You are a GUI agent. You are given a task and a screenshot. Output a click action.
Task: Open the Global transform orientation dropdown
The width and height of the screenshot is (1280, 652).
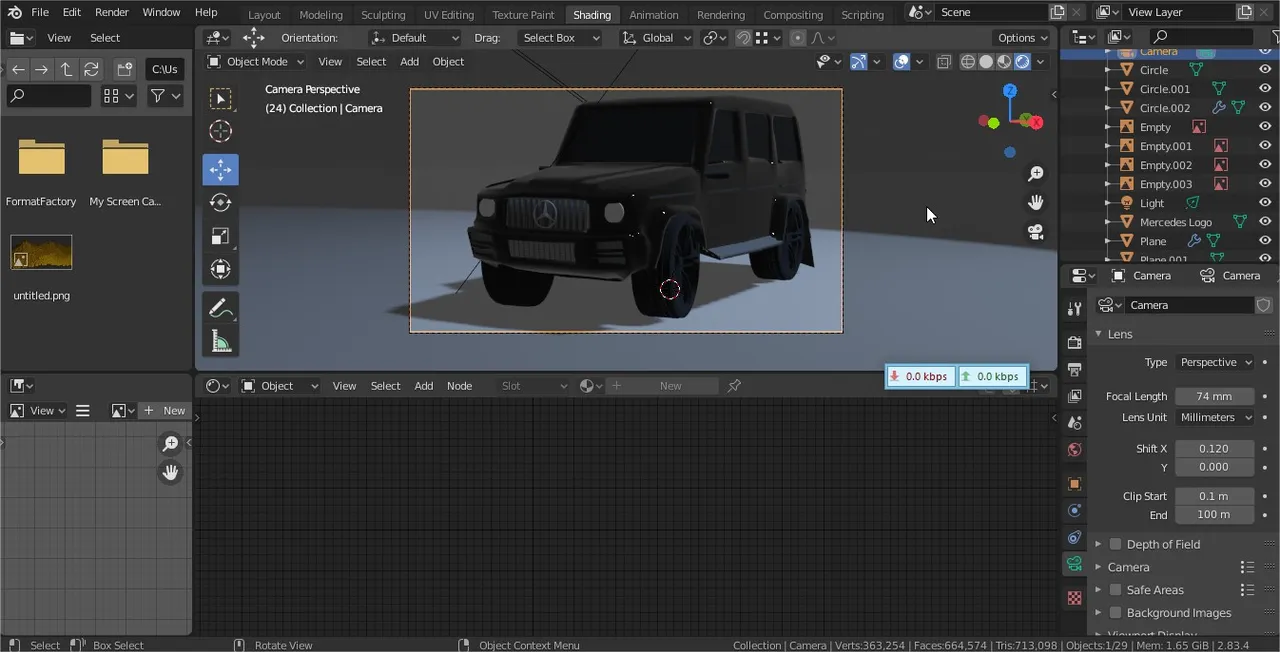(656, 38)
